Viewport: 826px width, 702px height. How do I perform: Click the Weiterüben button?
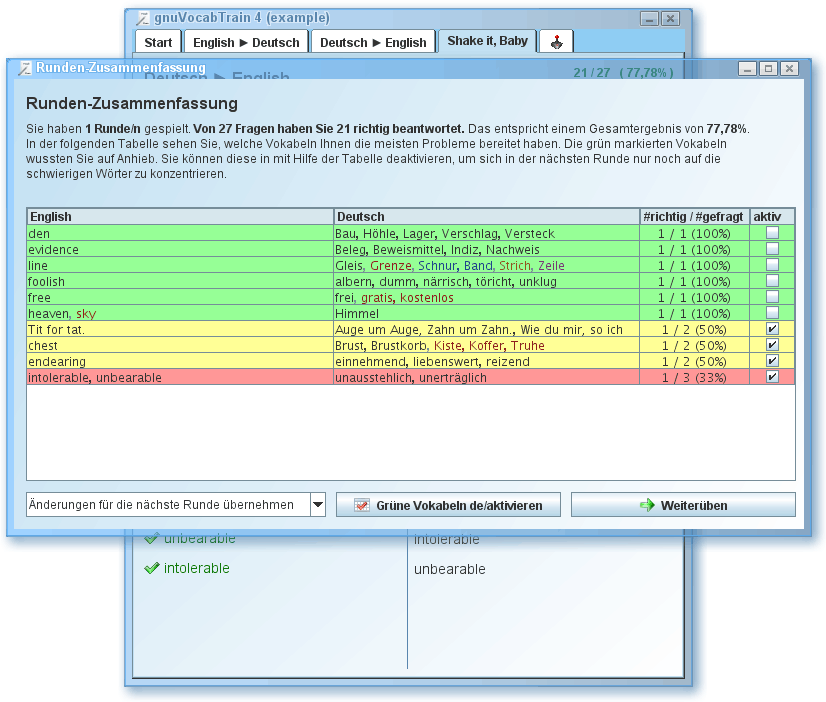(683, 505)
